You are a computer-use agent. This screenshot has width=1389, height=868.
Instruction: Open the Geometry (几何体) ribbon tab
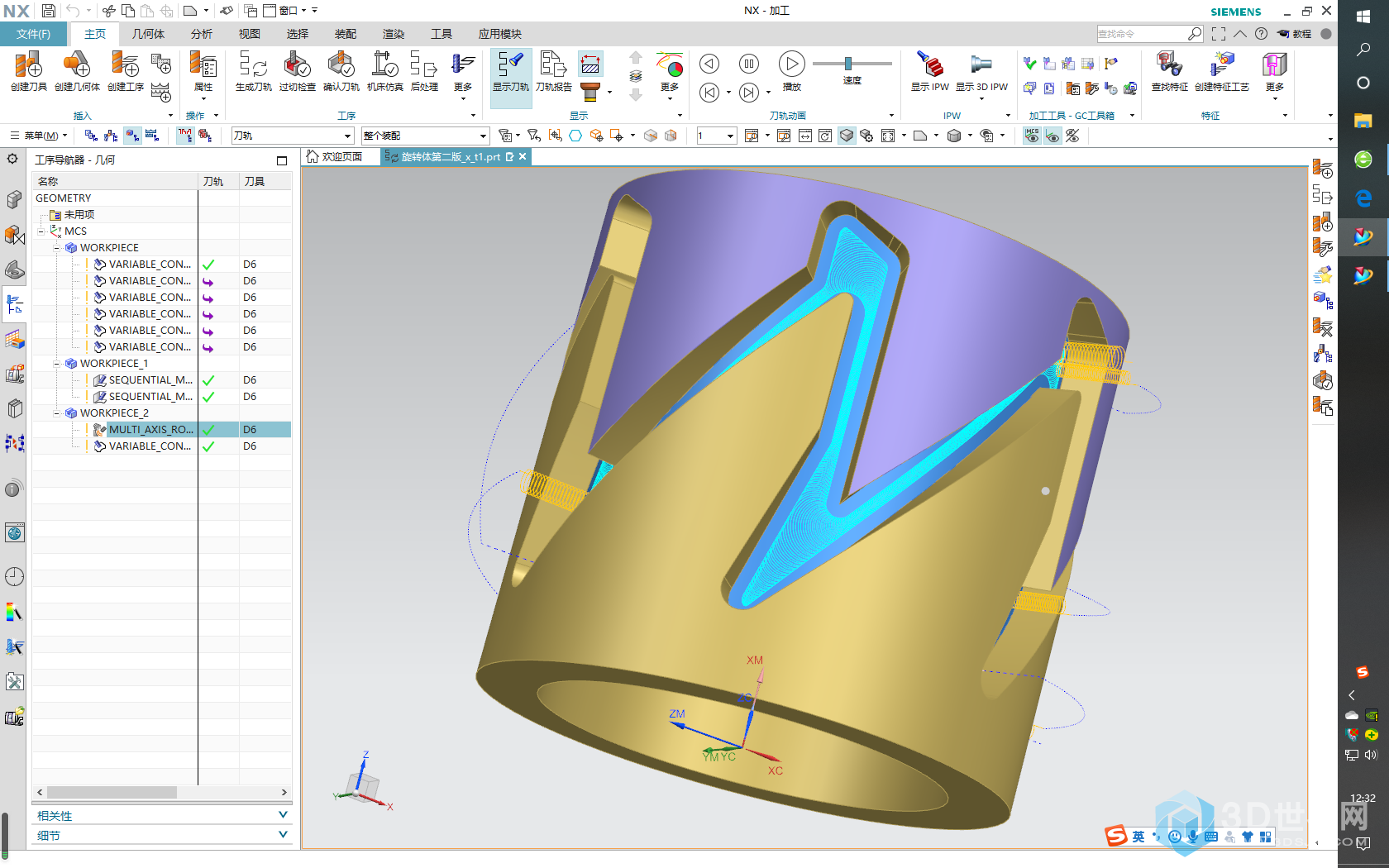coord(148,34)
